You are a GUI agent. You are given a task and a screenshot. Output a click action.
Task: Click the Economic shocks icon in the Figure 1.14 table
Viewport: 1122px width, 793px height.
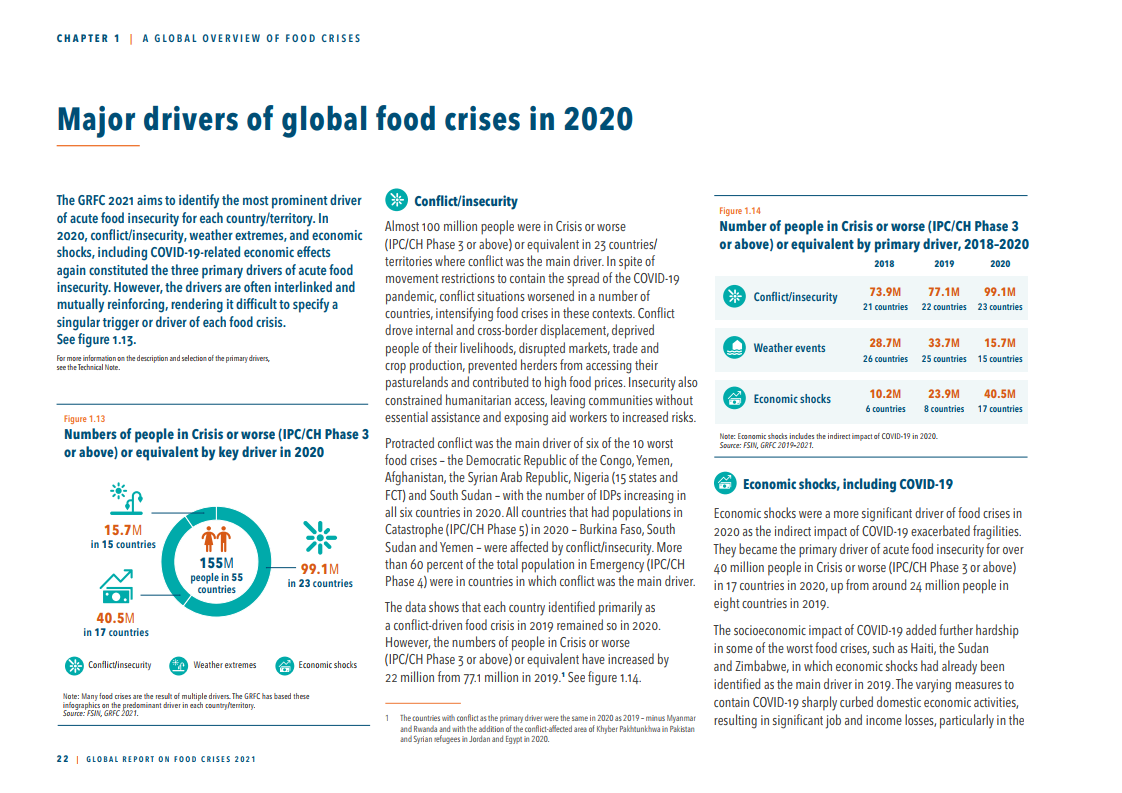click(x=735, y=398)
